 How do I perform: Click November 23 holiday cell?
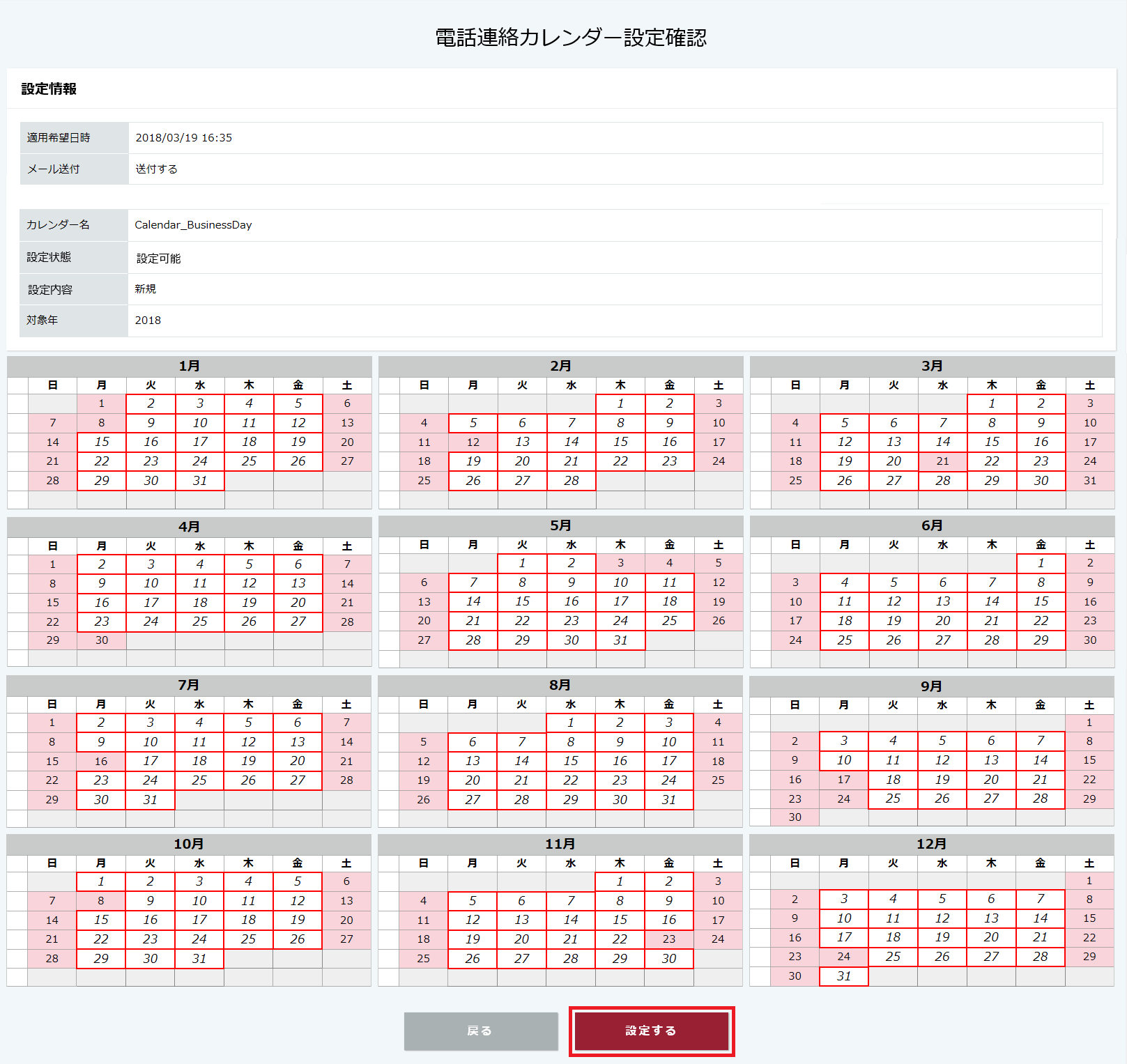669,939
